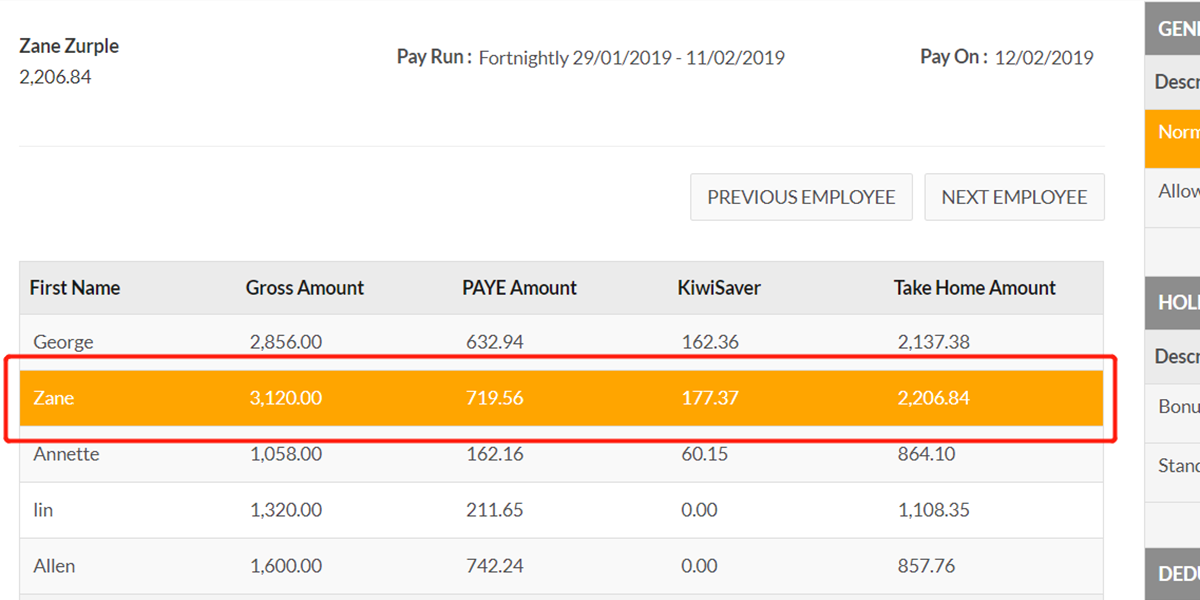Select the Allen employee row
The width and height of the screenshot is (1200, 600).
[x=561, y=566]
